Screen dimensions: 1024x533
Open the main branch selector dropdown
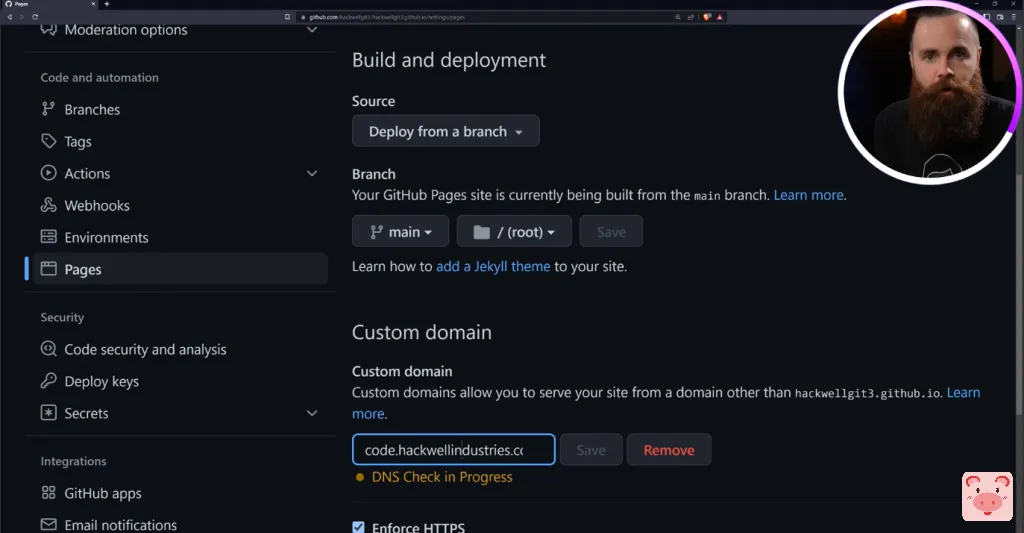tap(400, 232)
